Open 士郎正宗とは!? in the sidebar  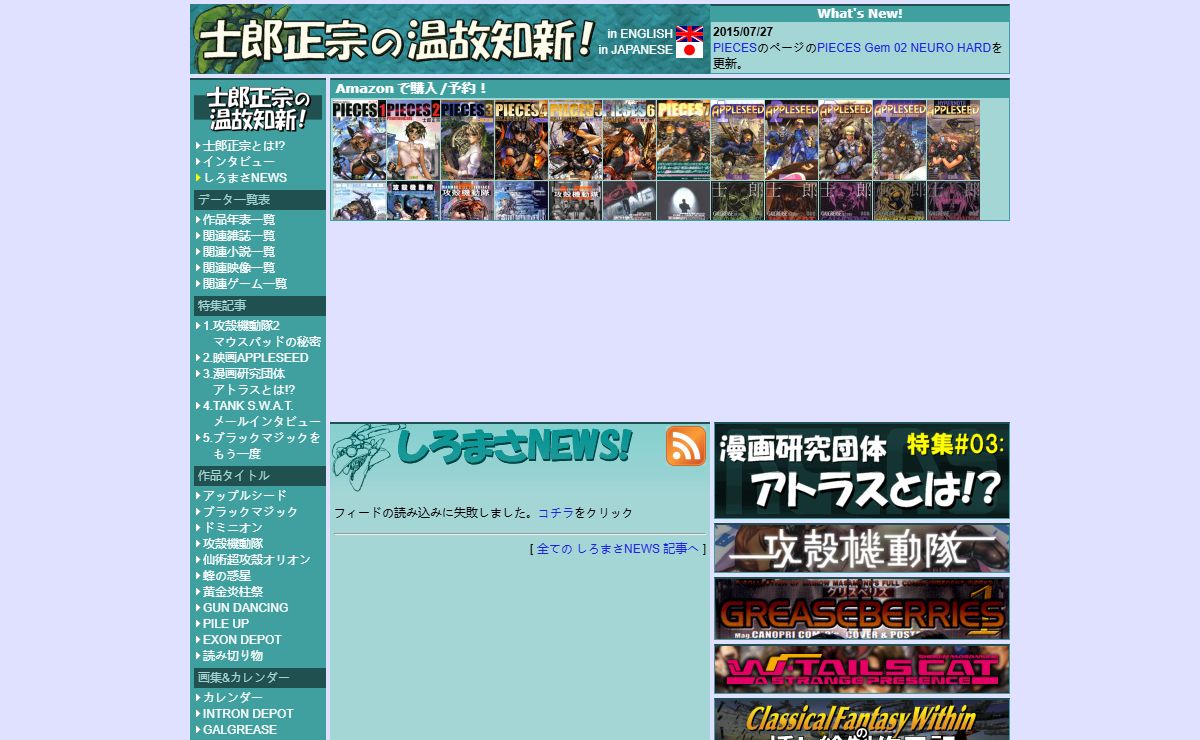point(243,146)
